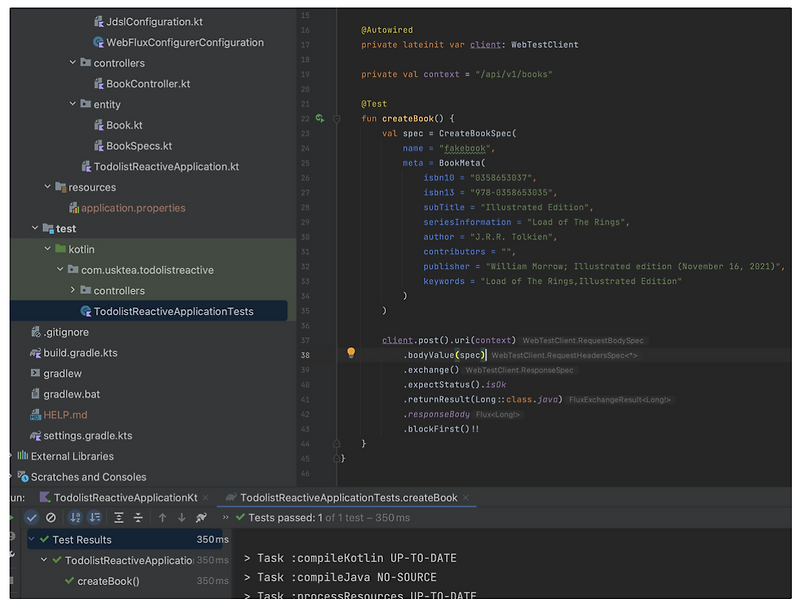Jump to previous test with up arrow icon
Viewport: 800px width, 601px height.
[162, 518]
